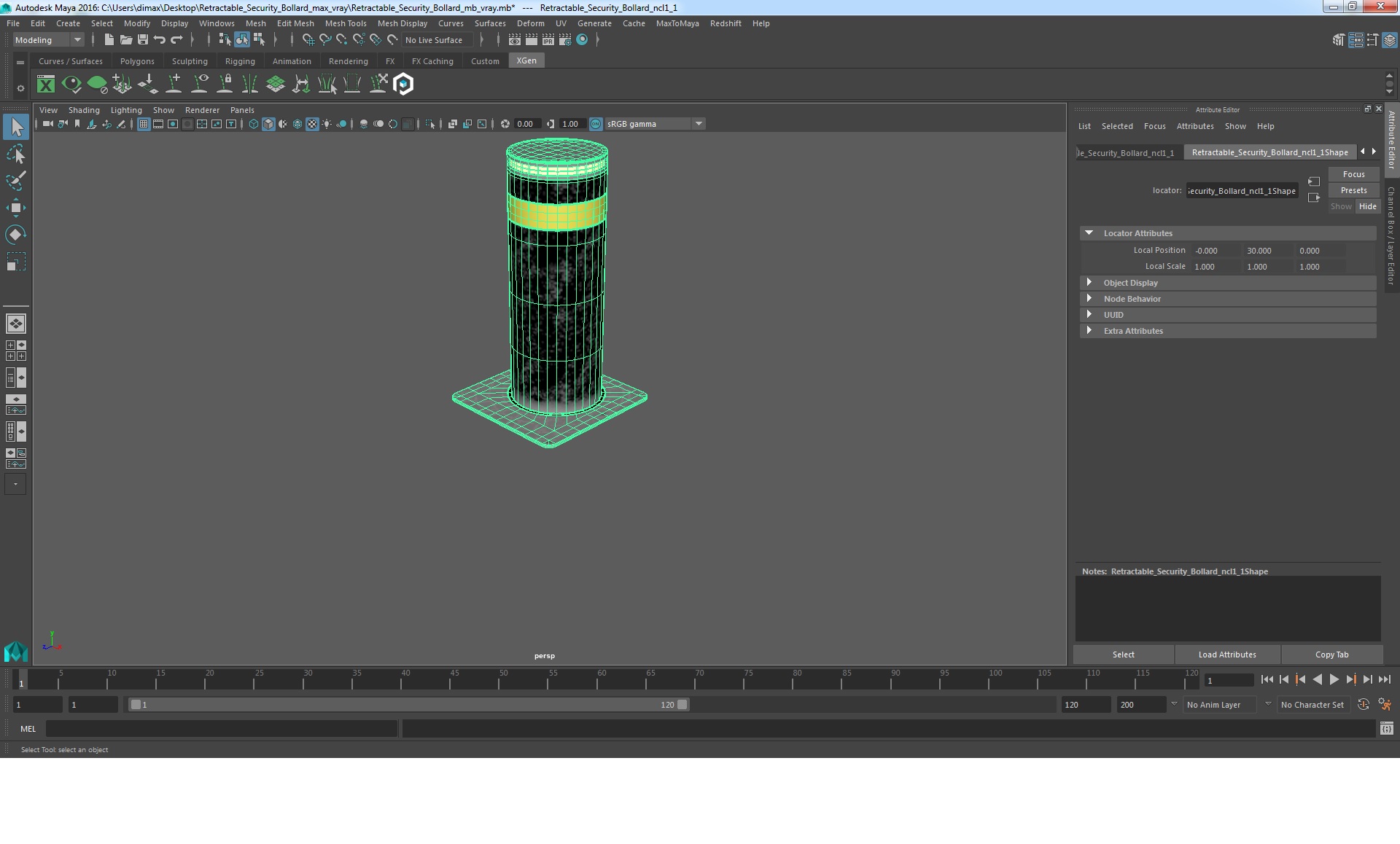The height and width of the screenshot is (844, 1400).
Task: Click the Presets button
Action: (x=1353, y=190)
